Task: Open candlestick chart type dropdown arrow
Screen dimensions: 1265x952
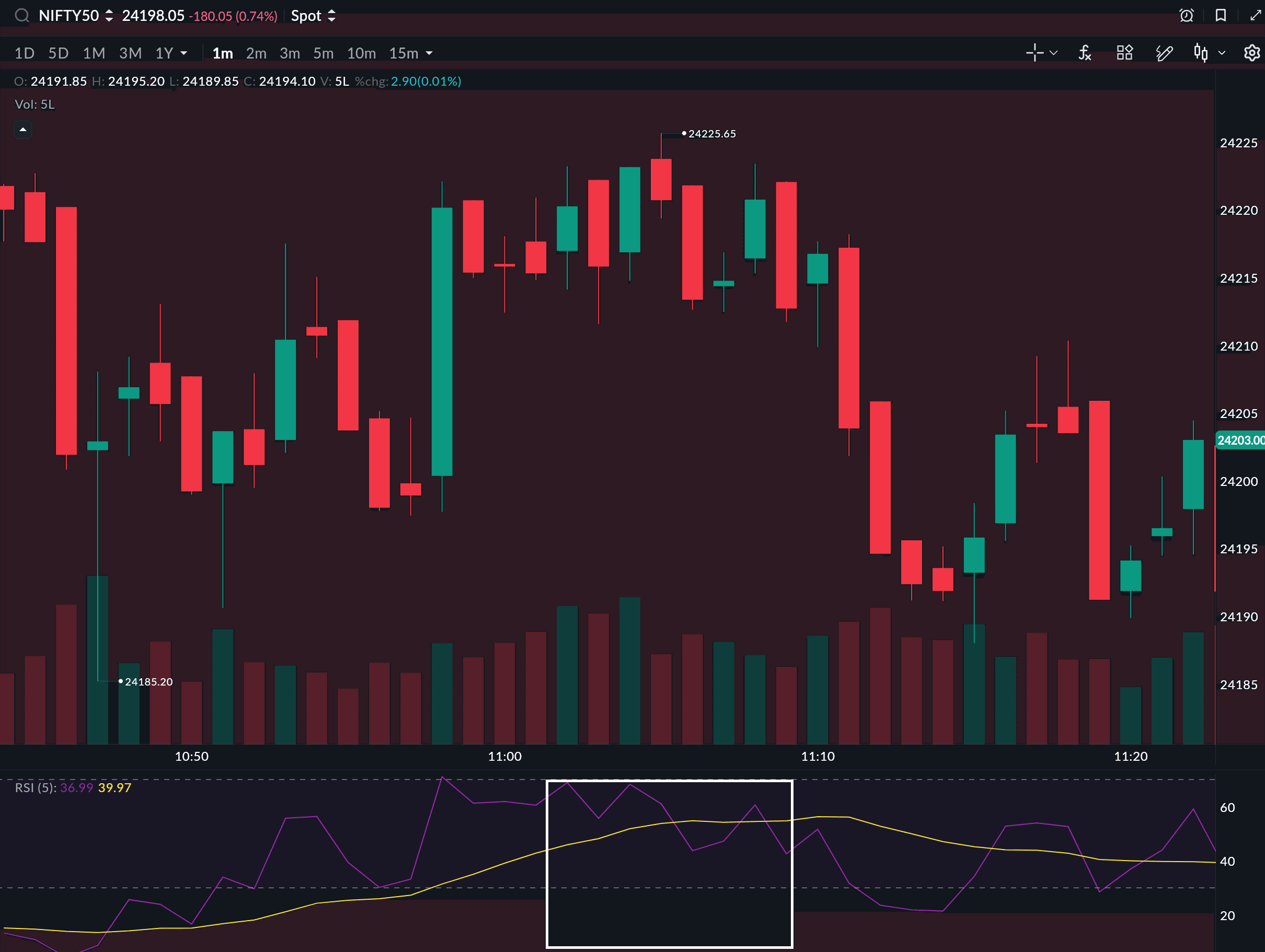Action: (1222, 53)
